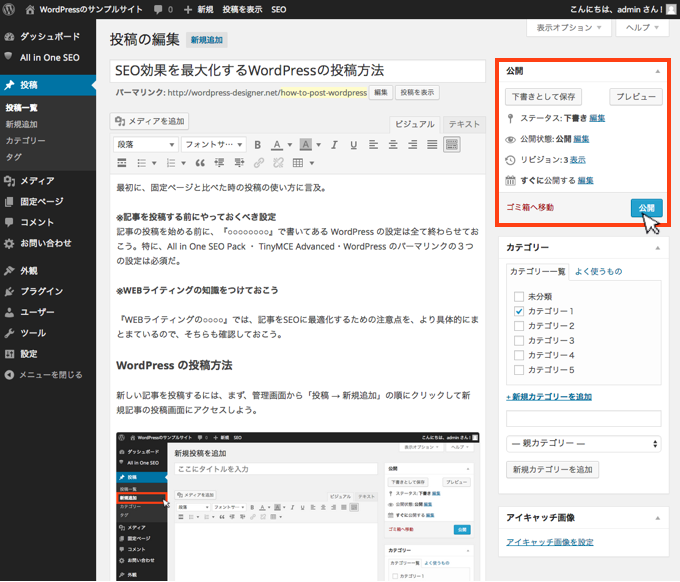The width and height of the screenshot is (680, 582).
Task: Click アイキャッチ画像を設定 link
Action: click(x=550, y=543)
